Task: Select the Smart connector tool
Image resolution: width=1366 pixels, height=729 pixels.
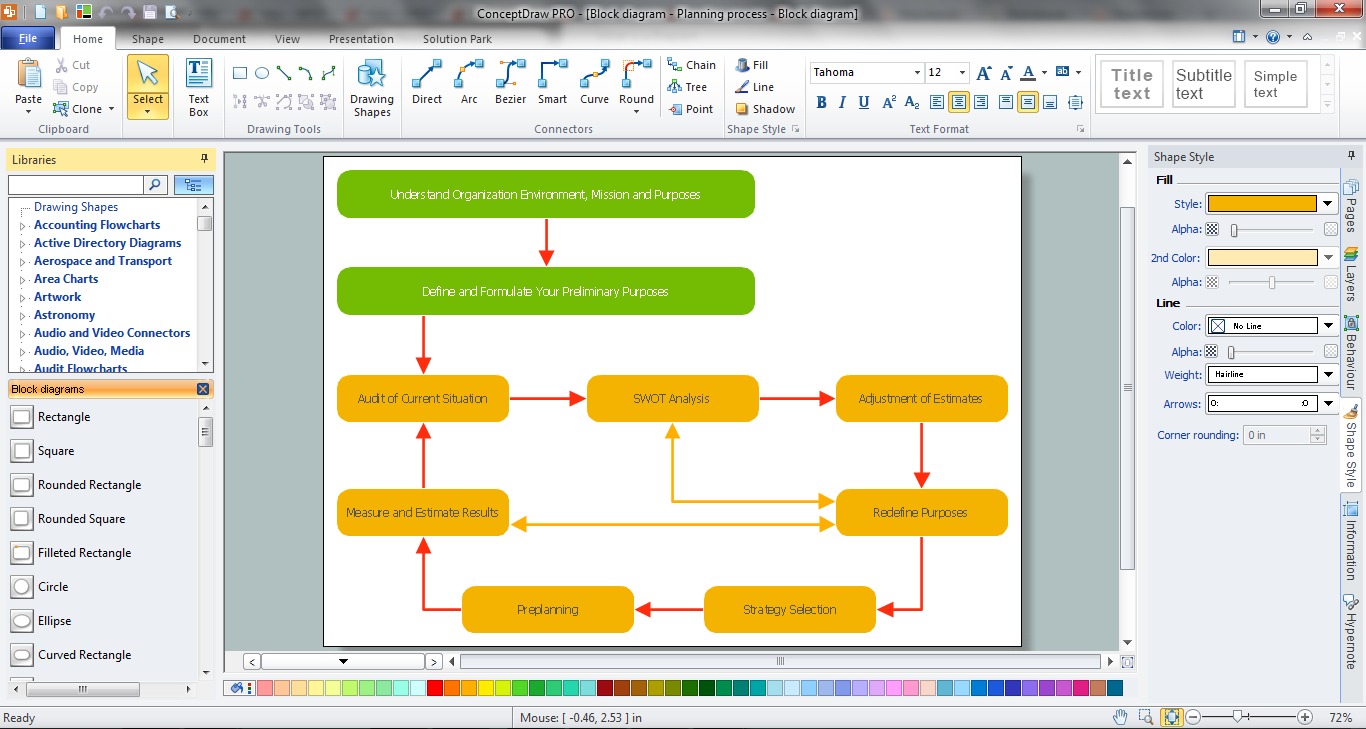Action: click(552, 85)
